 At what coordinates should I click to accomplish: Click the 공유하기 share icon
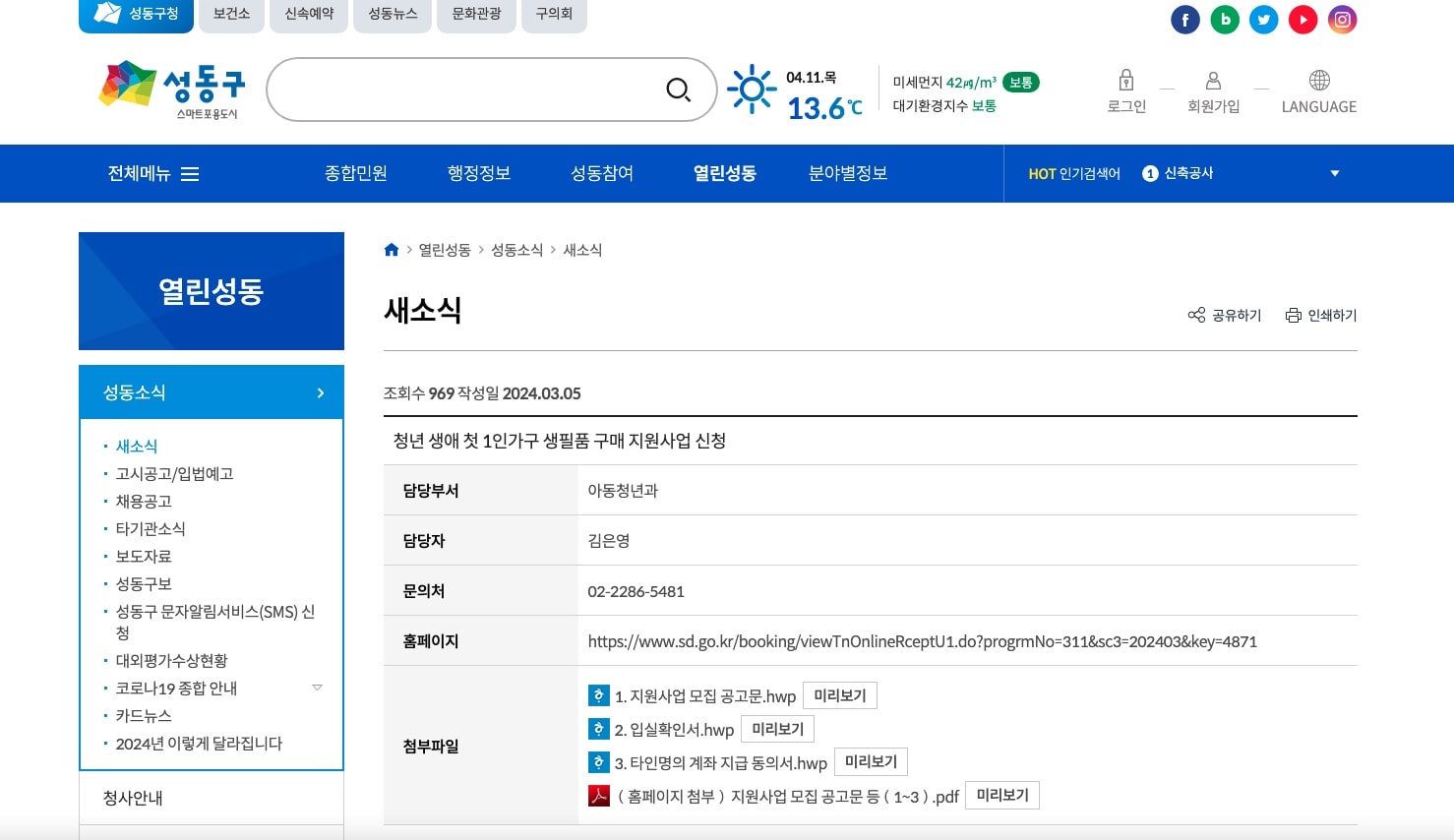pyautogui.click(x=1195, y=315)
